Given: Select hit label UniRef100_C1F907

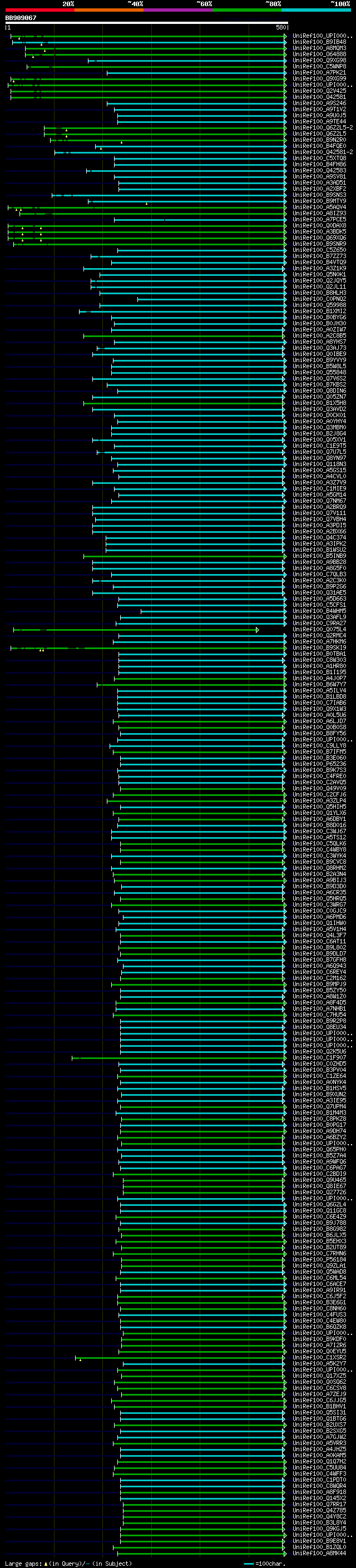Looking at the screenshot, I should [x=319, y=1058].
